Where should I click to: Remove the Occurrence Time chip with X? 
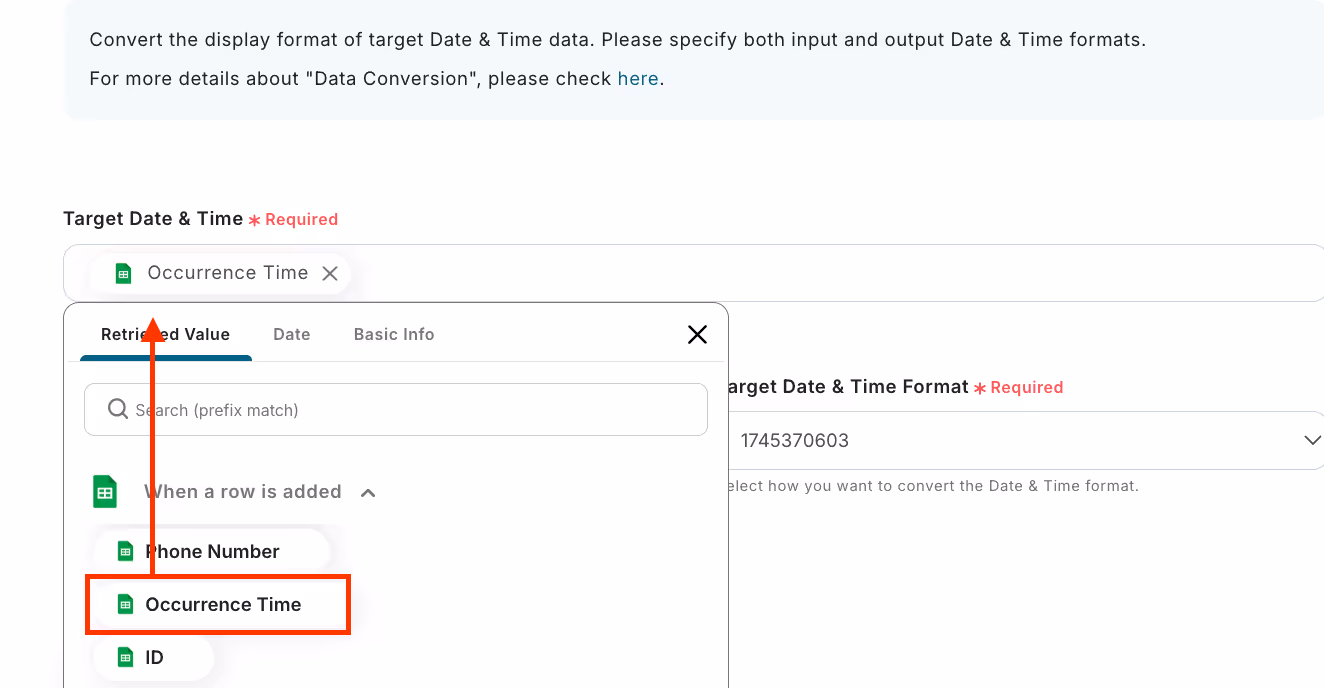pos(330,273)
